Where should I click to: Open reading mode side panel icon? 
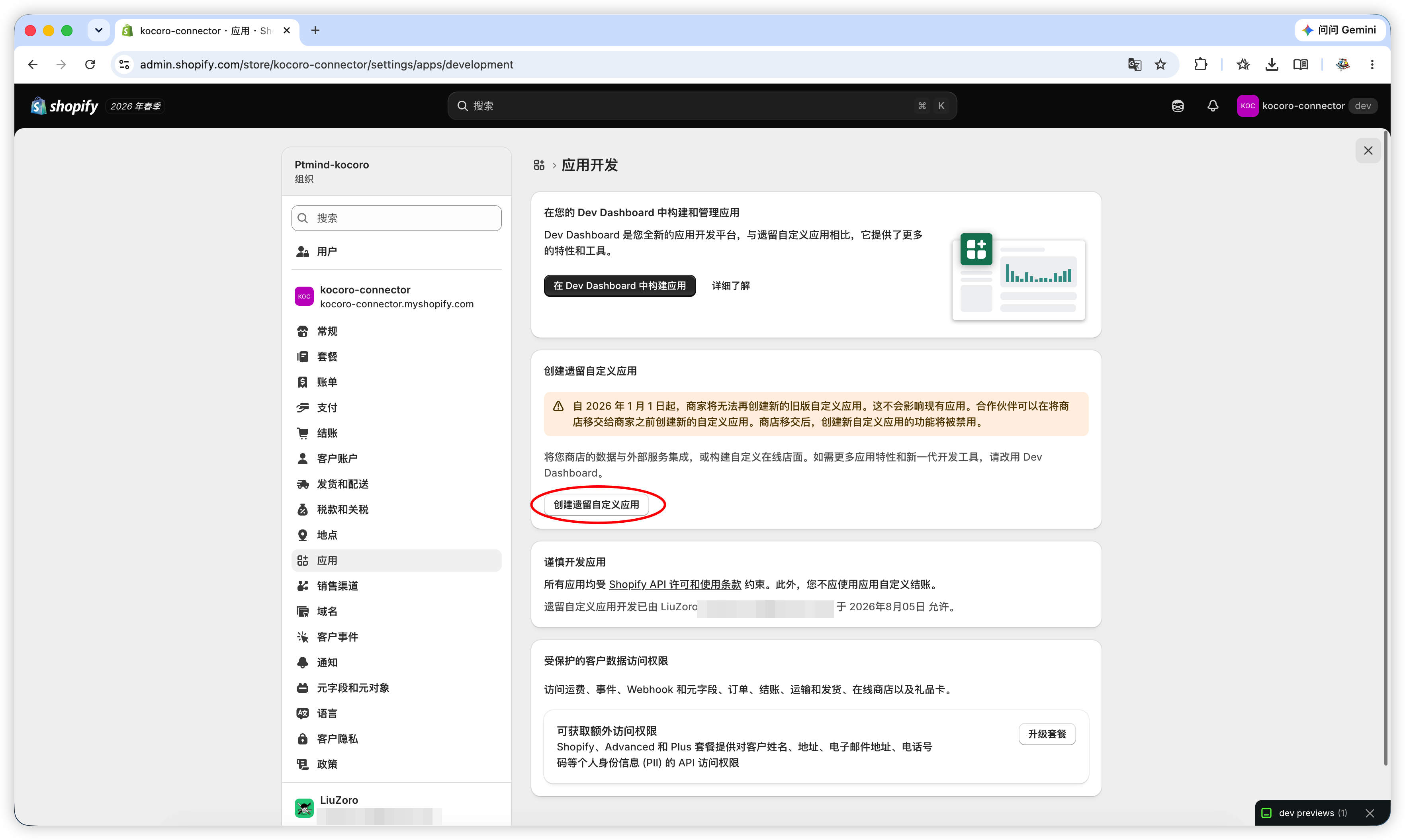[1300, 64]
